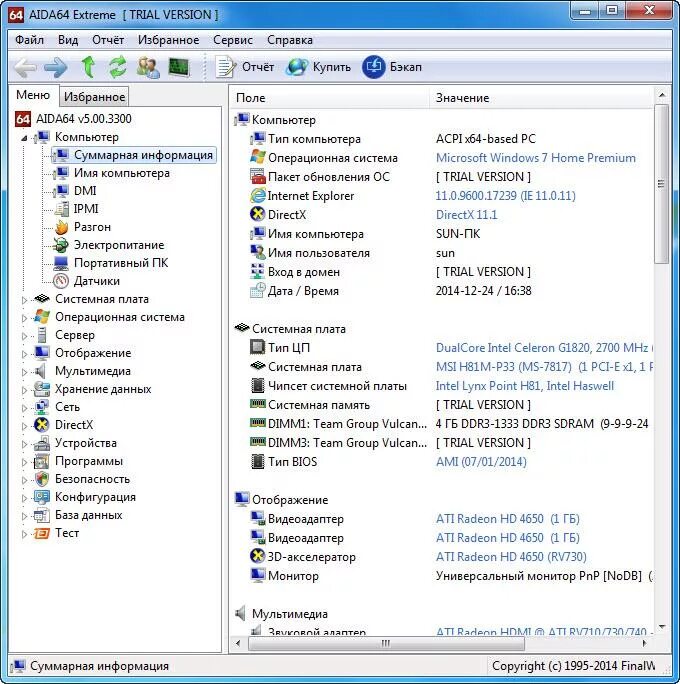This screenshot has width=680, height=684.
Task: Expand the Сервер tree node
Action: tap(24, 336)
